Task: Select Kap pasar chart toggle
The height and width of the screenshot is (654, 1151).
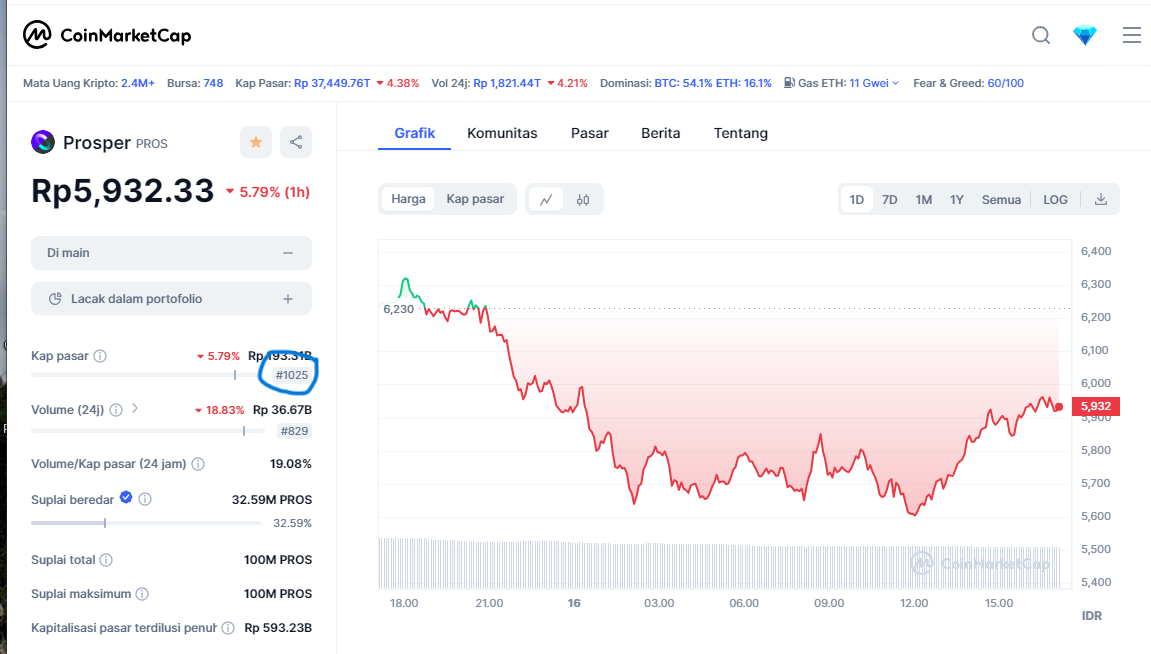Action: point(475,199)
